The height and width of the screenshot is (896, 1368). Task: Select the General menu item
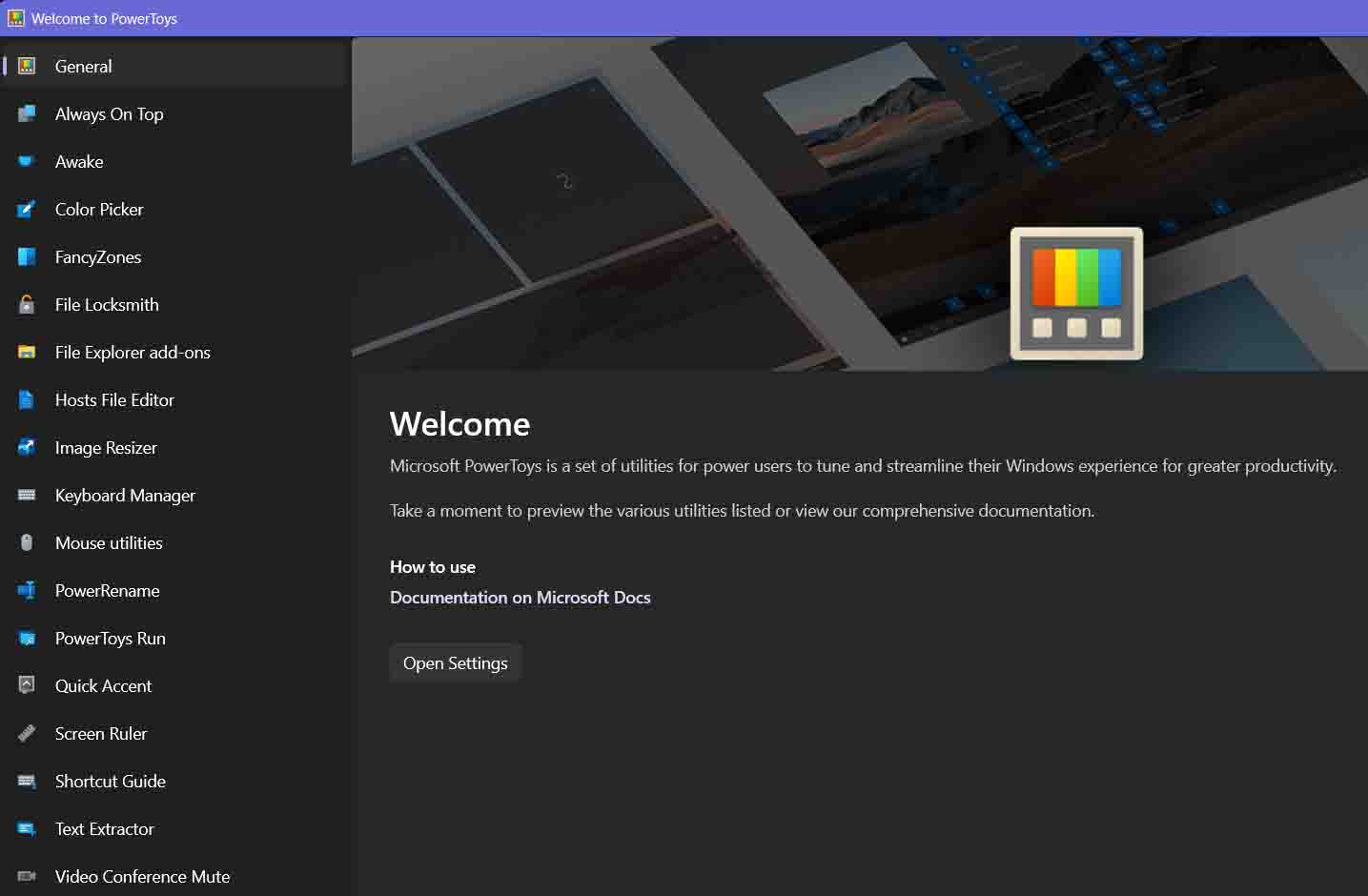pos(84,67)
